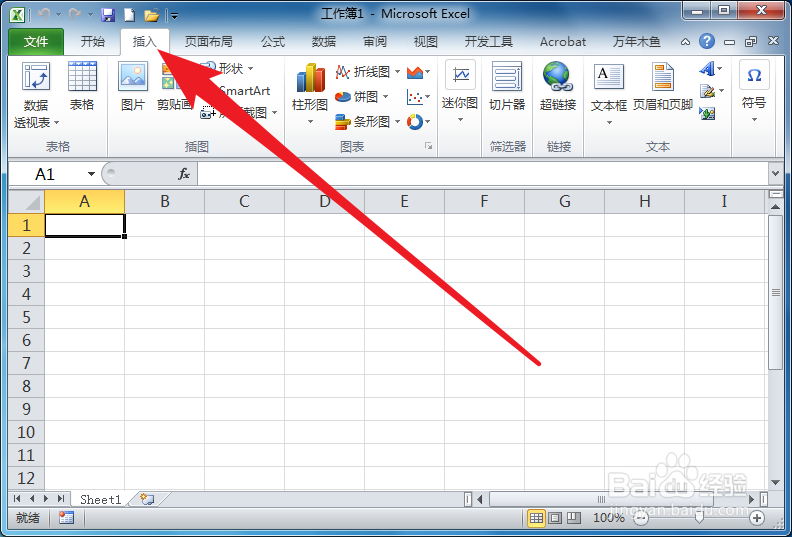Open the scatter chart icon dropdown
The height and width of the screenshot is (537, 792).
418,96
